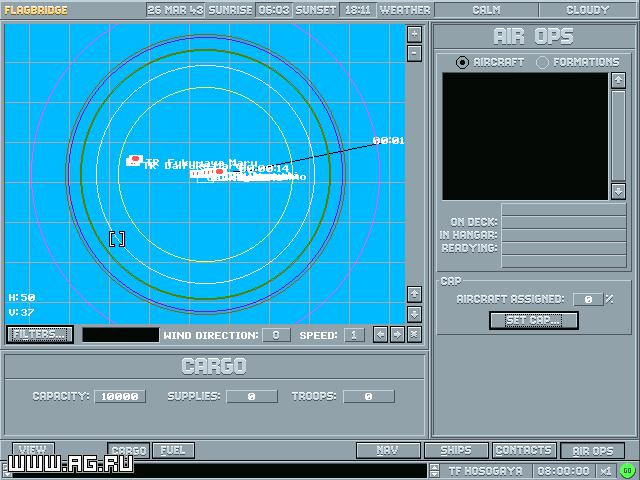The height and width of the screenshot is (480, 640).
Task: Click aircraft list scroll up arrow
Action: tap(618, 80)
